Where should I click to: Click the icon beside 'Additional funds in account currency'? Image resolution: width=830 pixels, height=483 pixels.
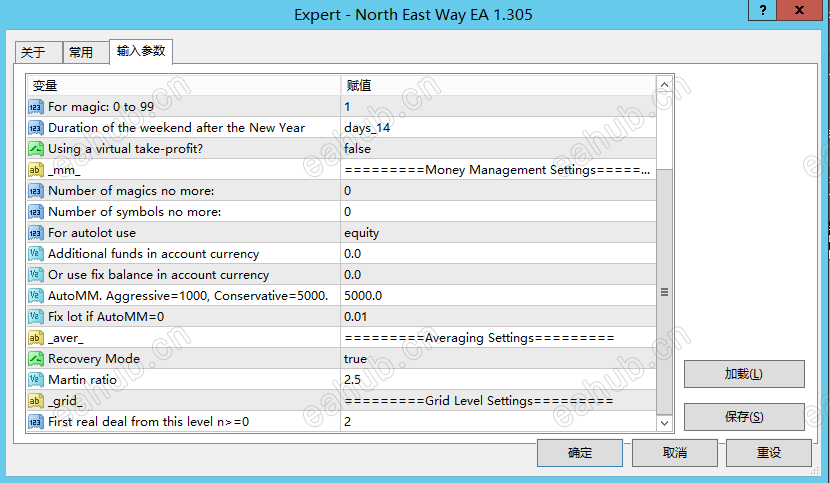(x=35, y=254)
